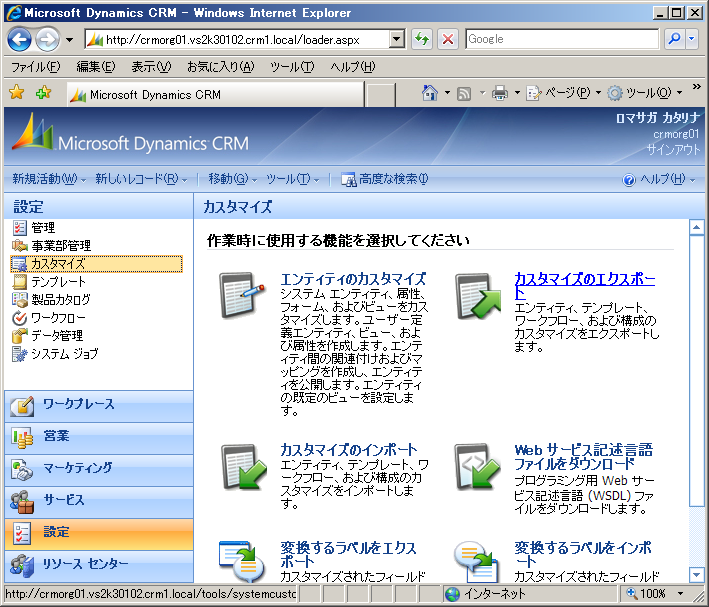Open the サービス navigation area
Screen dimensions: 709x607
pos(99,503)
